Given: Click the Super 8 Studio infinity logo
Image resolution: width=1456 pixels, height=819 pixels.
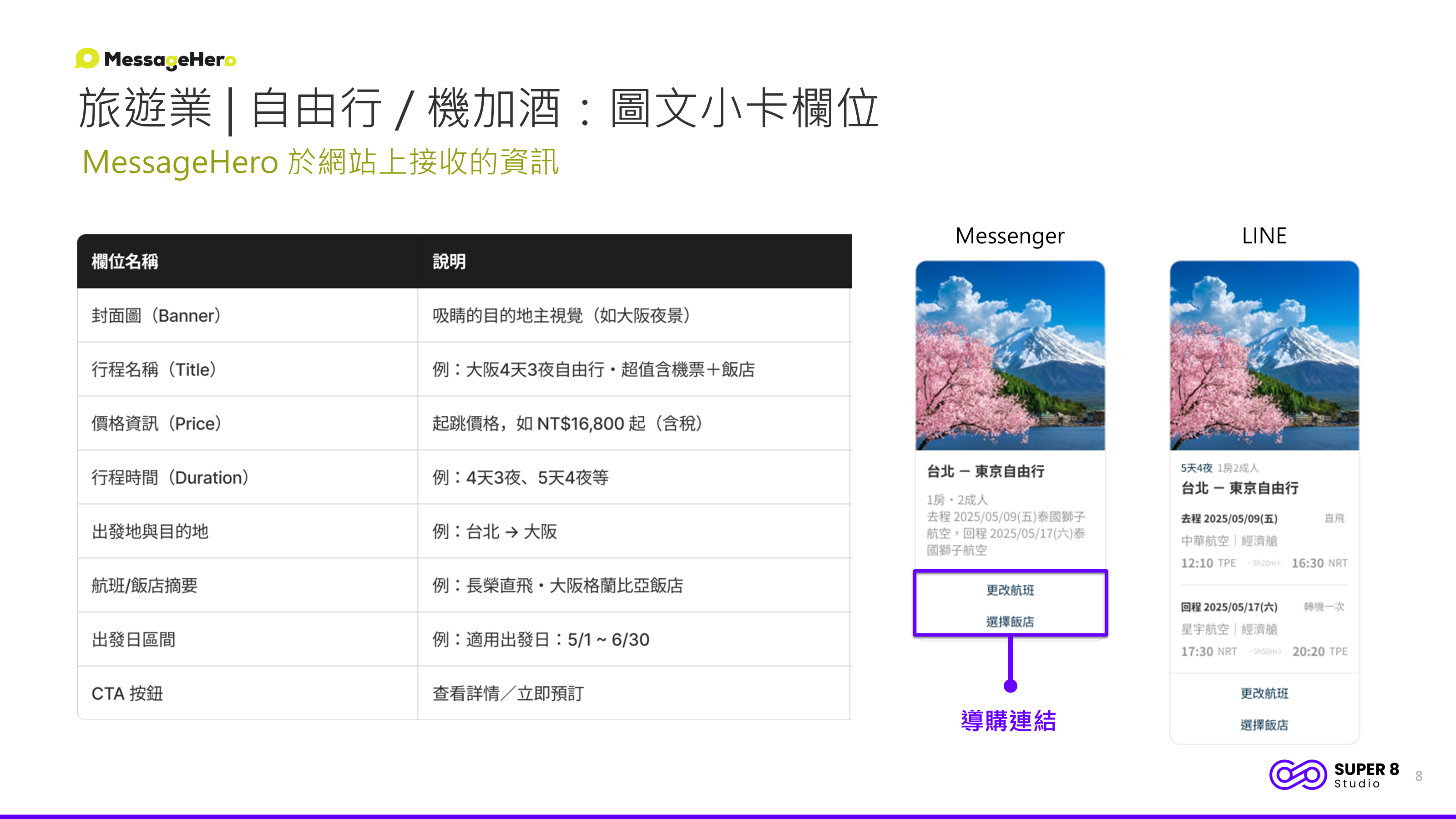Looking at the screenshot, I should (1298, 775).
